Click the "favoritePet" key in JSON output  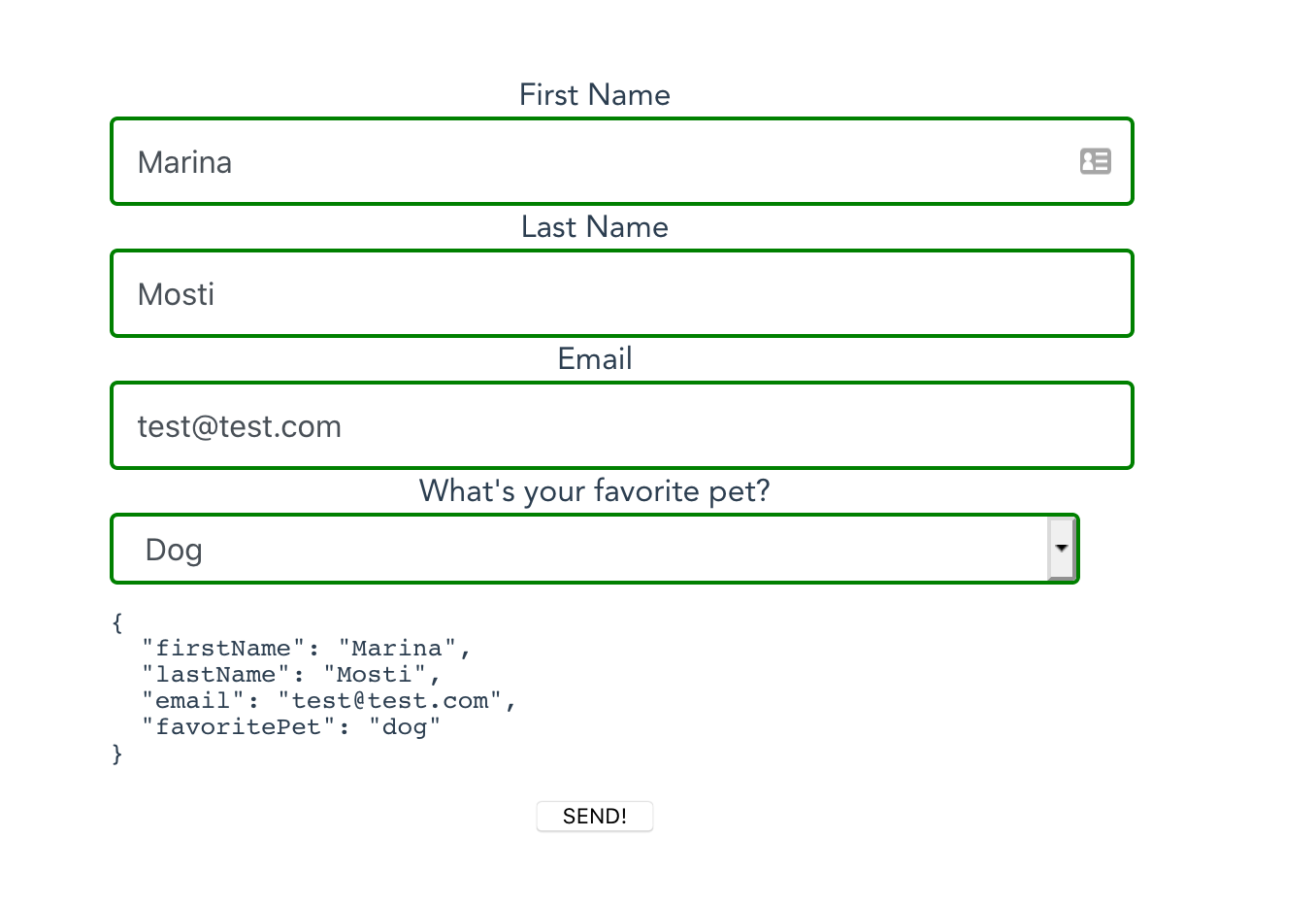238,726
